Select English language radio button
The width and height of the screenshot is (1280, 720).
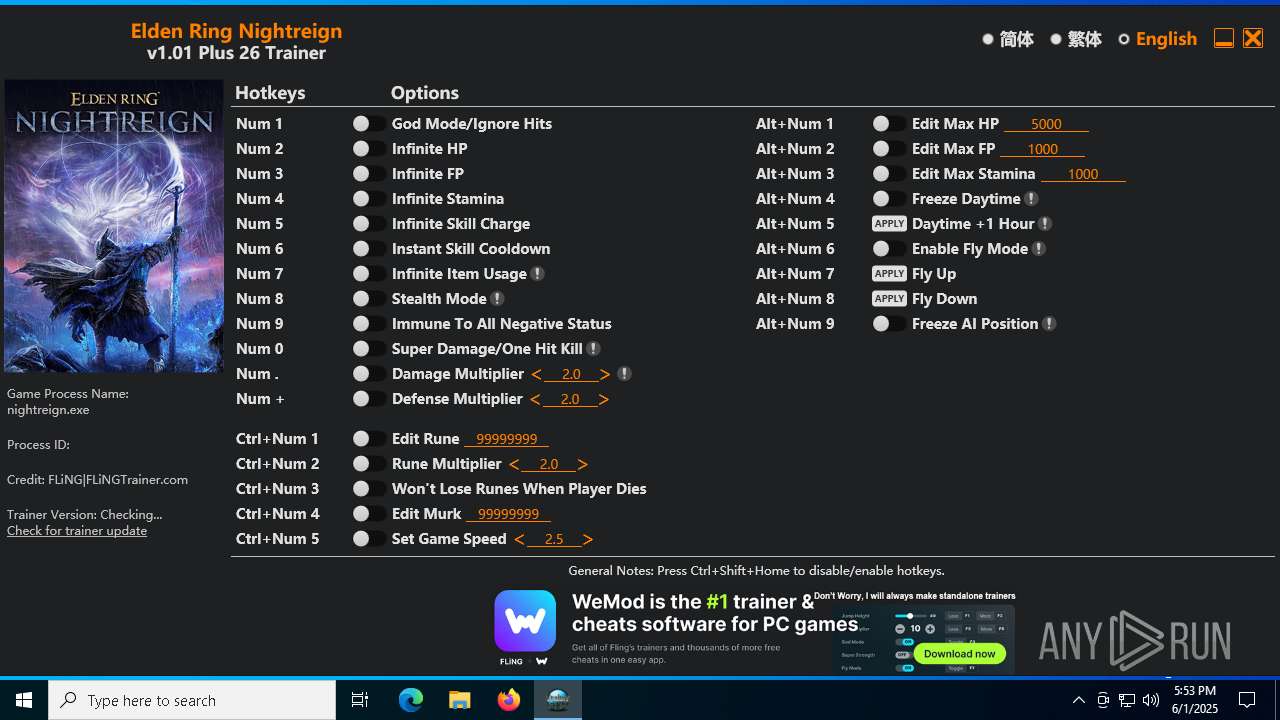1124,39
